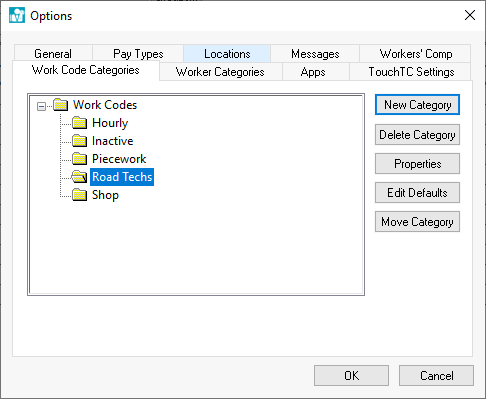Click the Options app icon in title bar

coord(17,15)
